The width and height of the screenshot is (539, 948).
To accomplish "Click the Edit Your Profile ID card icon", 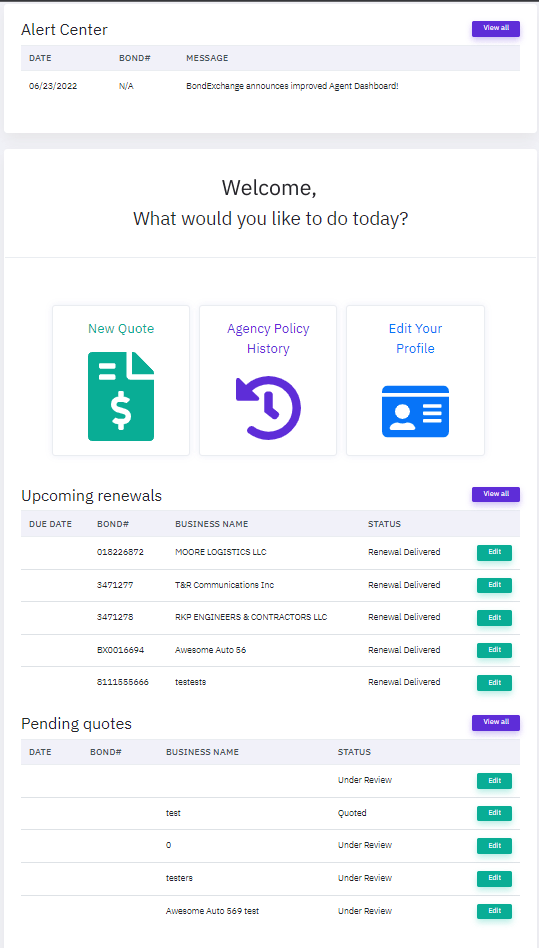I will pyautogui.click(x=415, y=411).
